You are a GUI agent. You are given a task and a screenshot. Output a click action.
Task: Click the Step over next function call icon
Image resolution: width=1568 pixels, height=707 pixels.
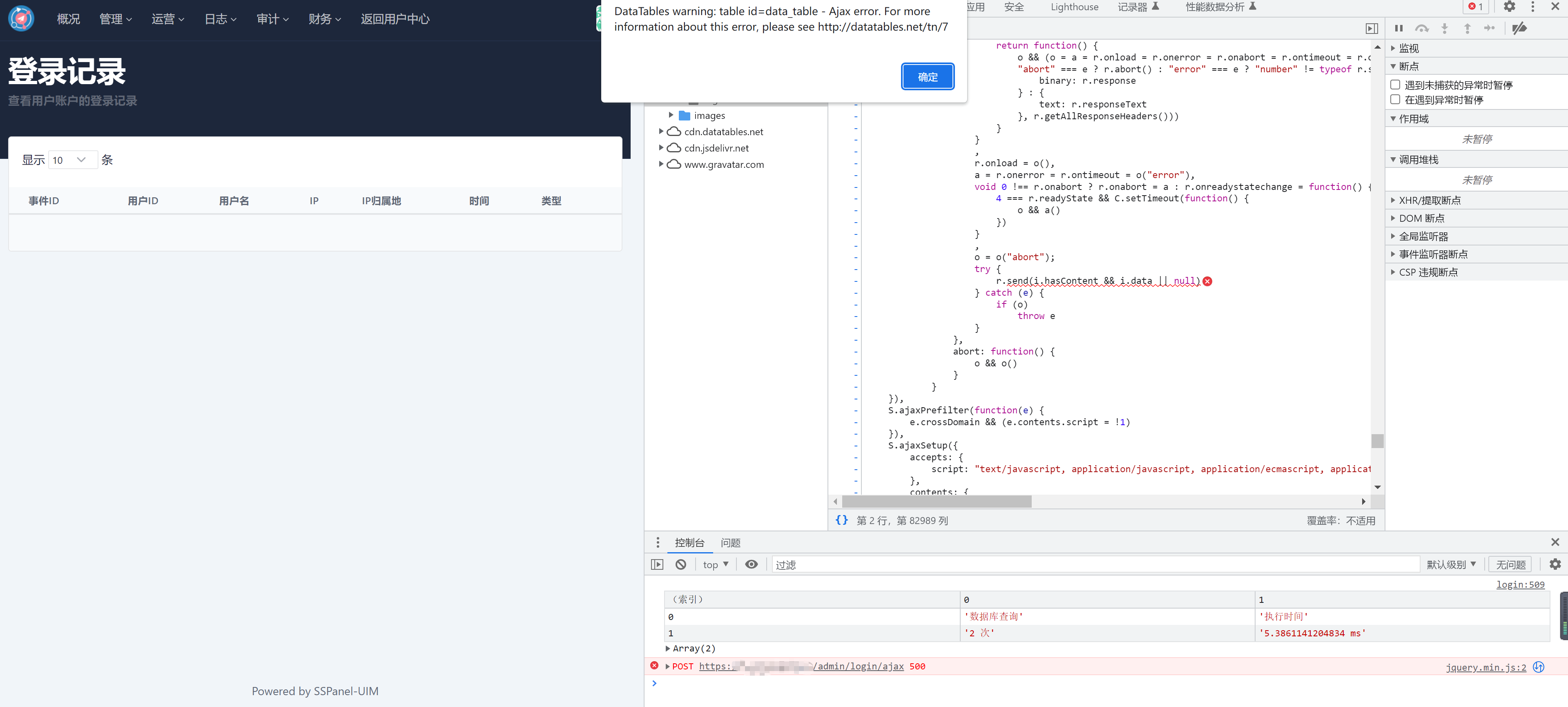coord(1421,28)
